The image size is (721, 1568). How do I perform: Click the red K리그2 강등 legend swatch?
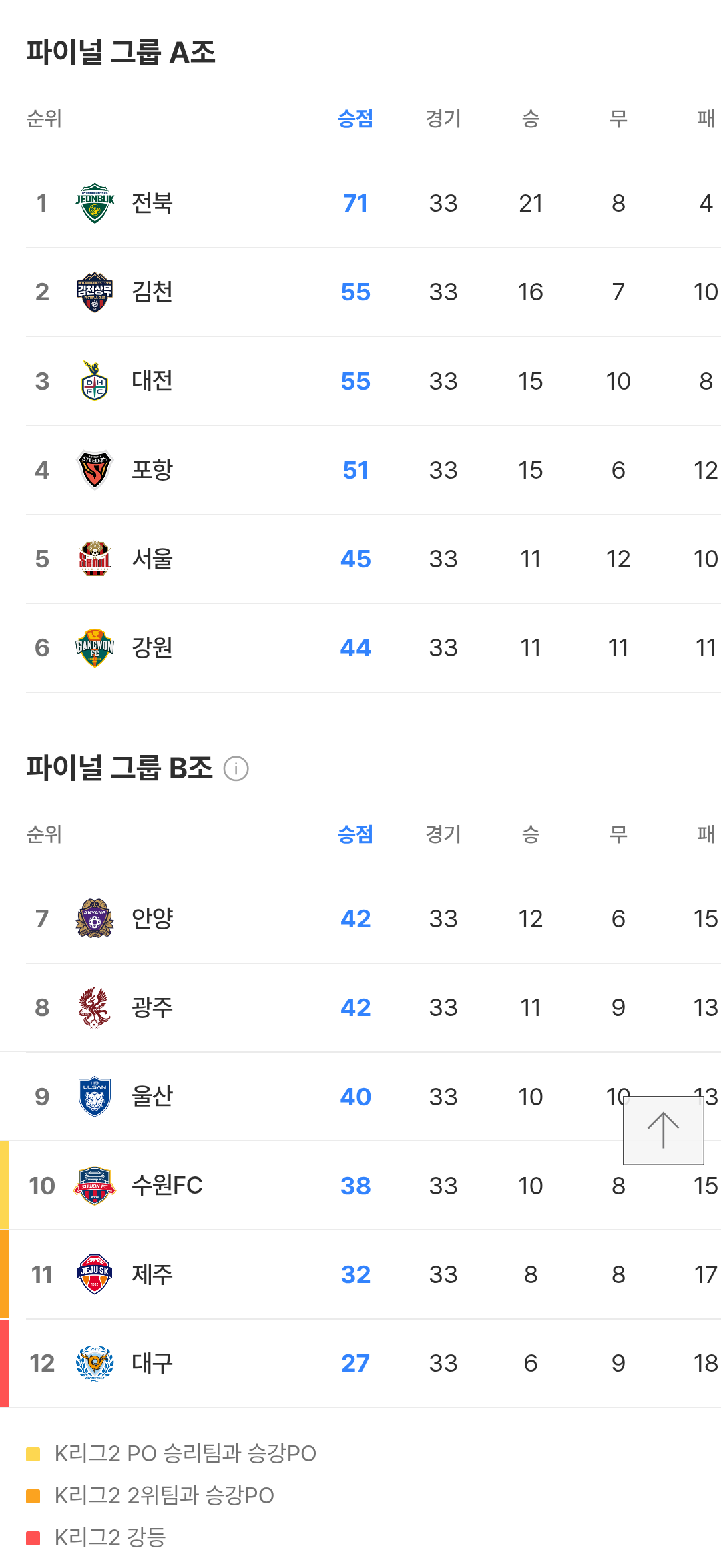tap(33, 1537)
